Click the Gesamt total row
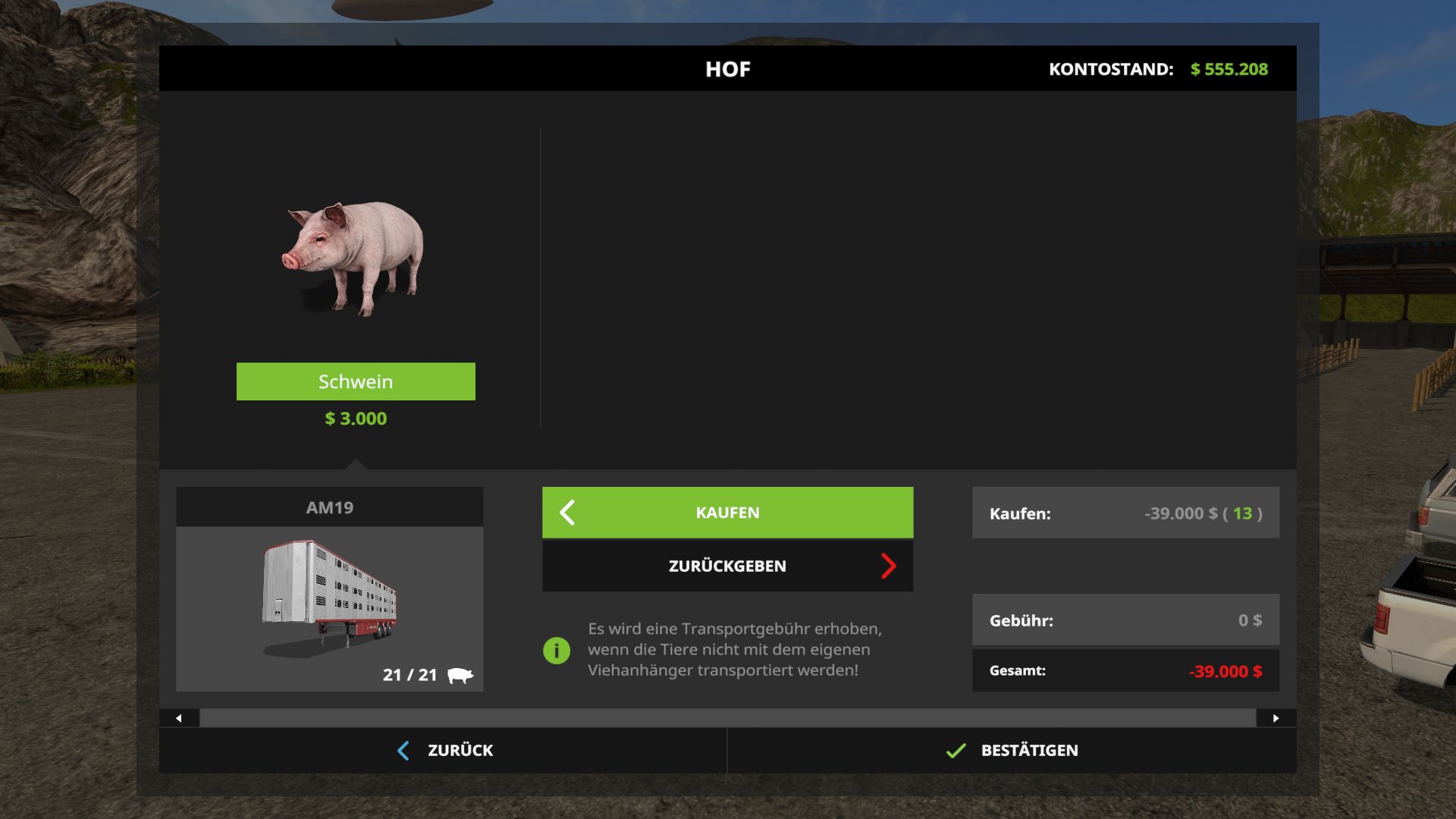1456x819 pixels. coord(1125,671)
